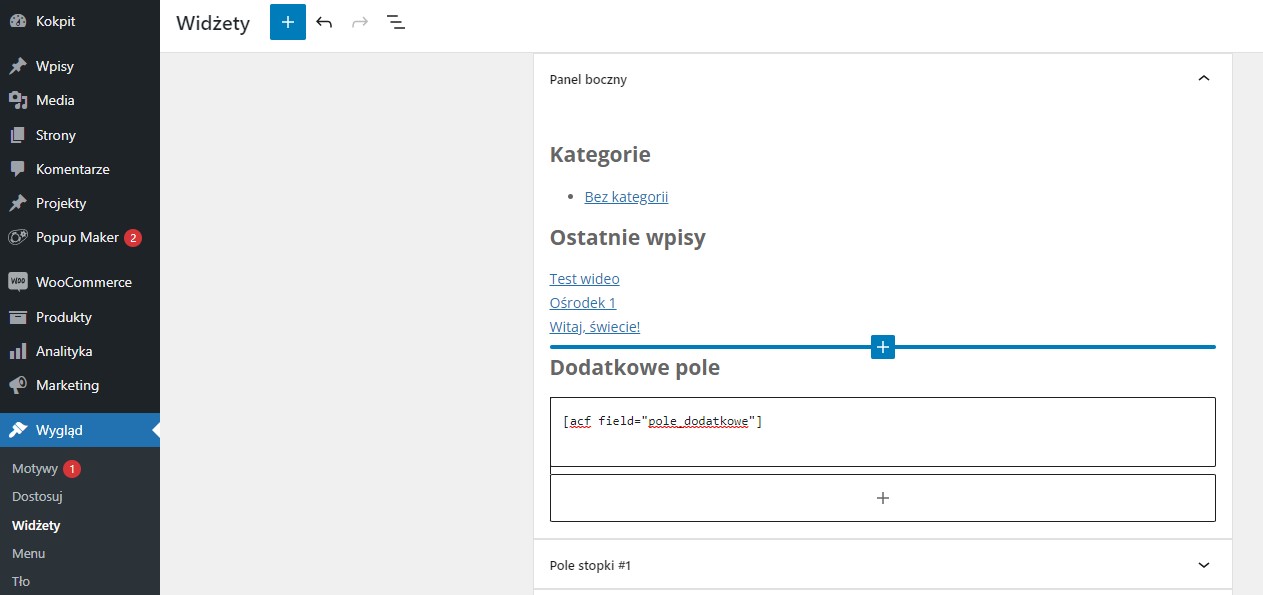Click the Marketing megaphone icon
Screen dimensions: 1263x595
[x=18, y=385]
